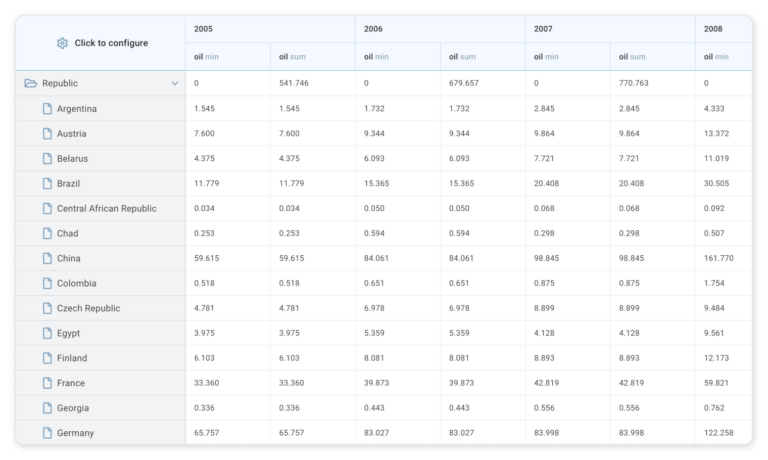Click the 2005 year column header
Screen dimensions: 768x460
click(270, 29)
